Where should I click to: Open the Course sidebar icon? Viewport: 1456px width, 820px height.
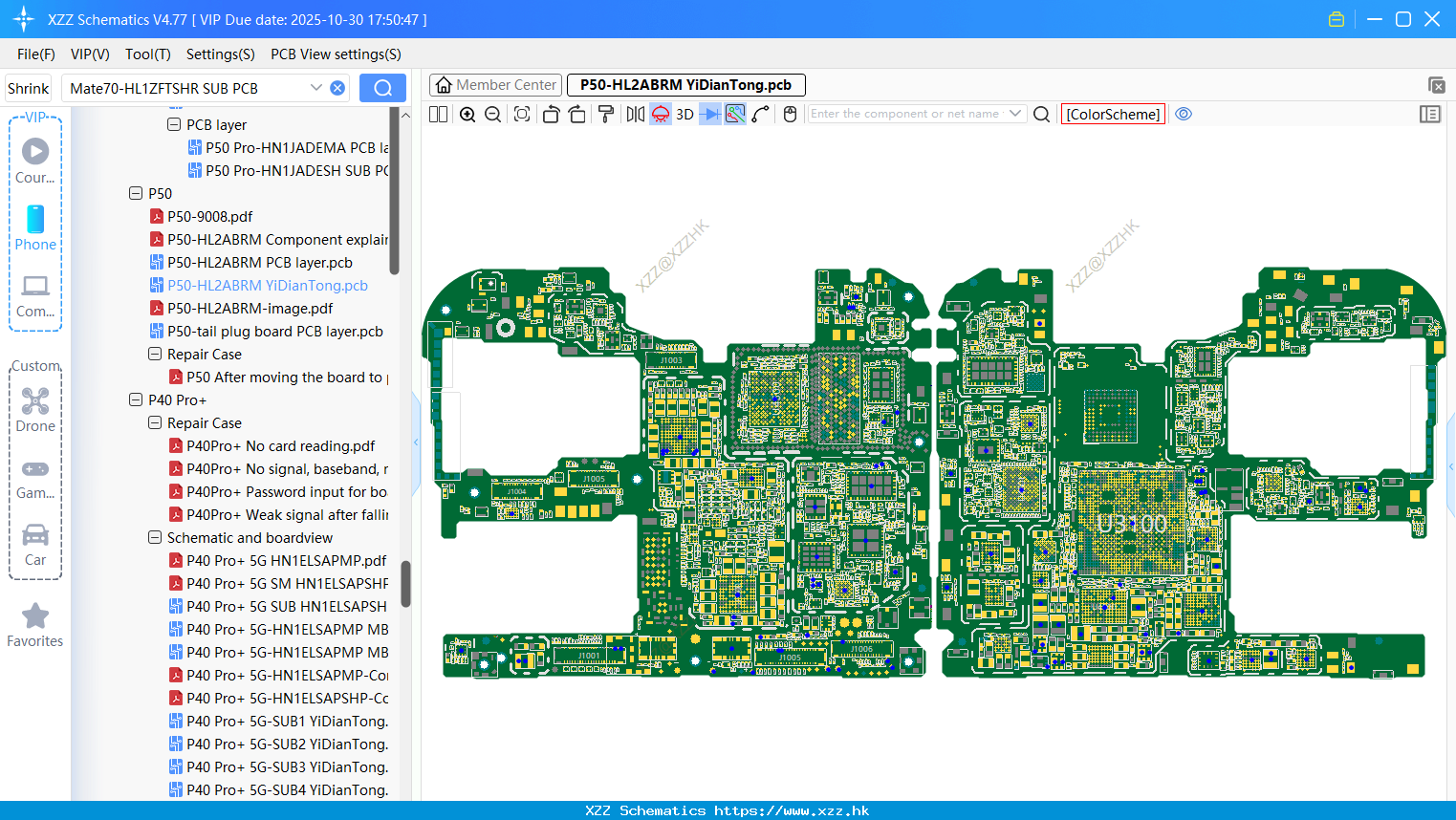tap(35, 161)
